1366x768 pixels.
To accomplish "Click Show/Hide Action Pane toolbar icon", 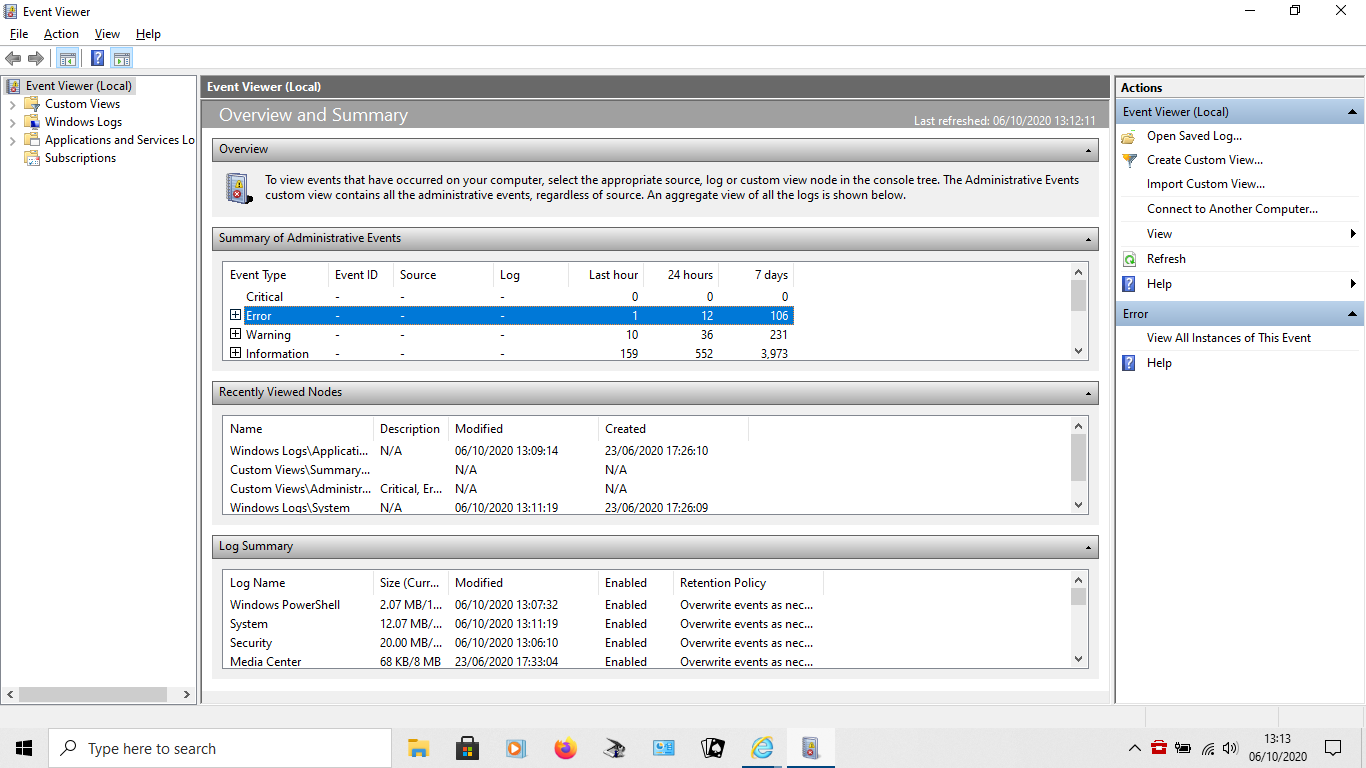I will point(122,58).
